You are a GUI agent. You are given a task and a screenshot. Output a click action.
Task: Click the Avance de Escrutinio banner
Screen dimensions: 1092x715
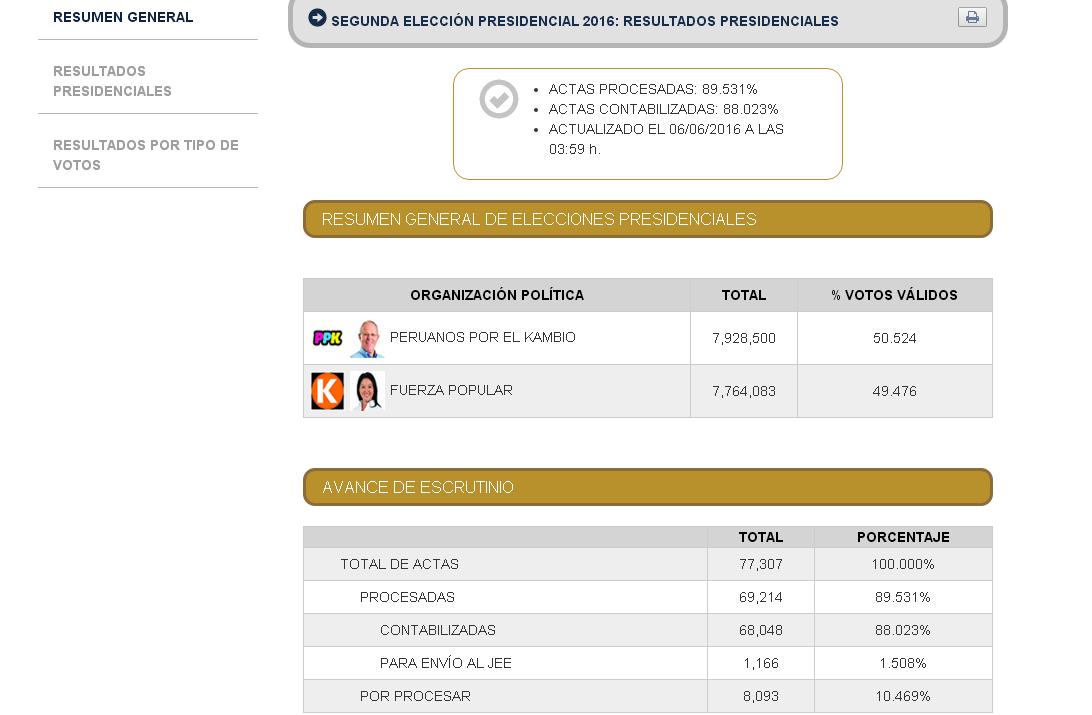[648, 487]
